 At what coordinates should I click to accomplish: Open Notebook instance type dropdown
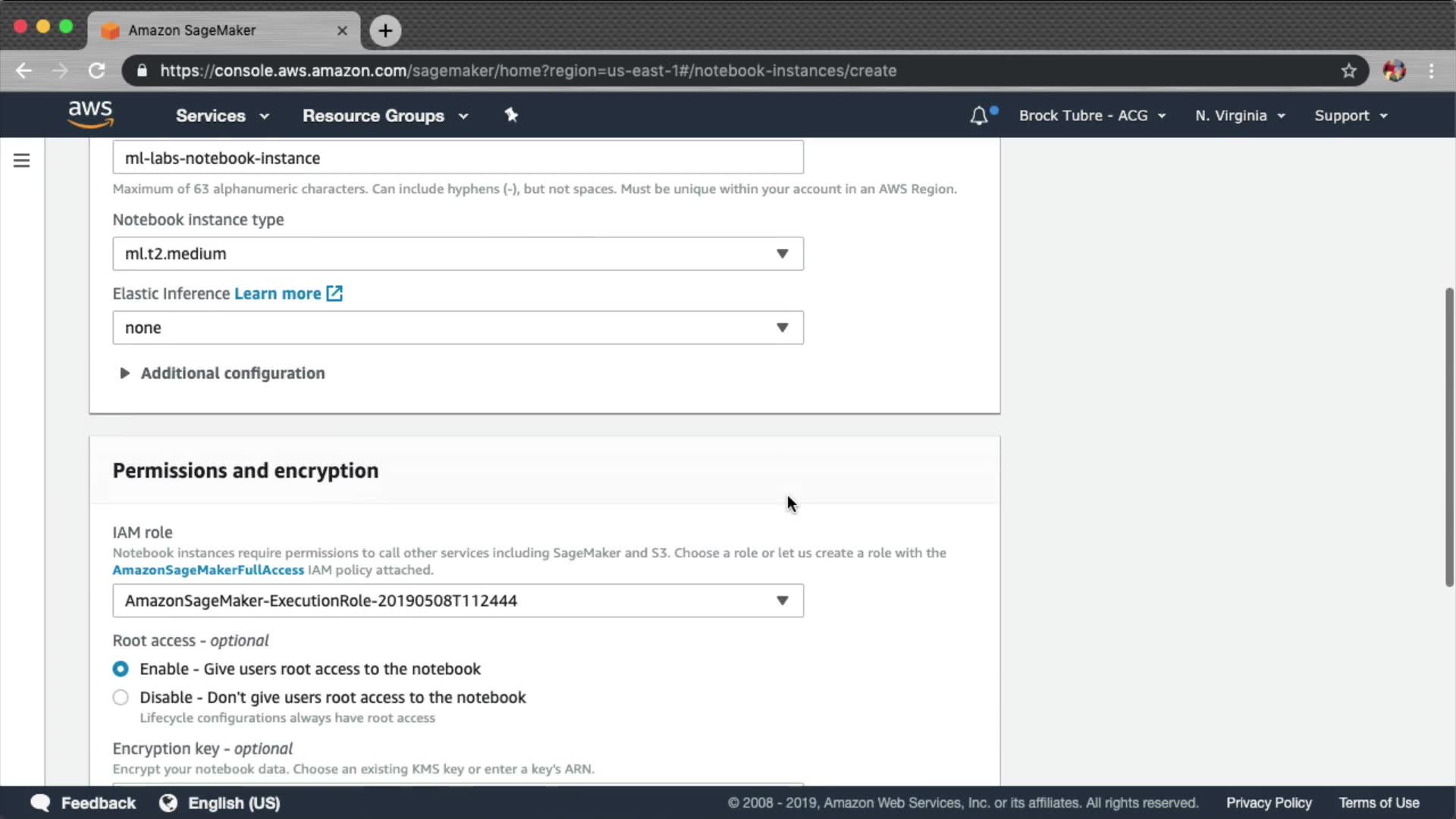457,254
